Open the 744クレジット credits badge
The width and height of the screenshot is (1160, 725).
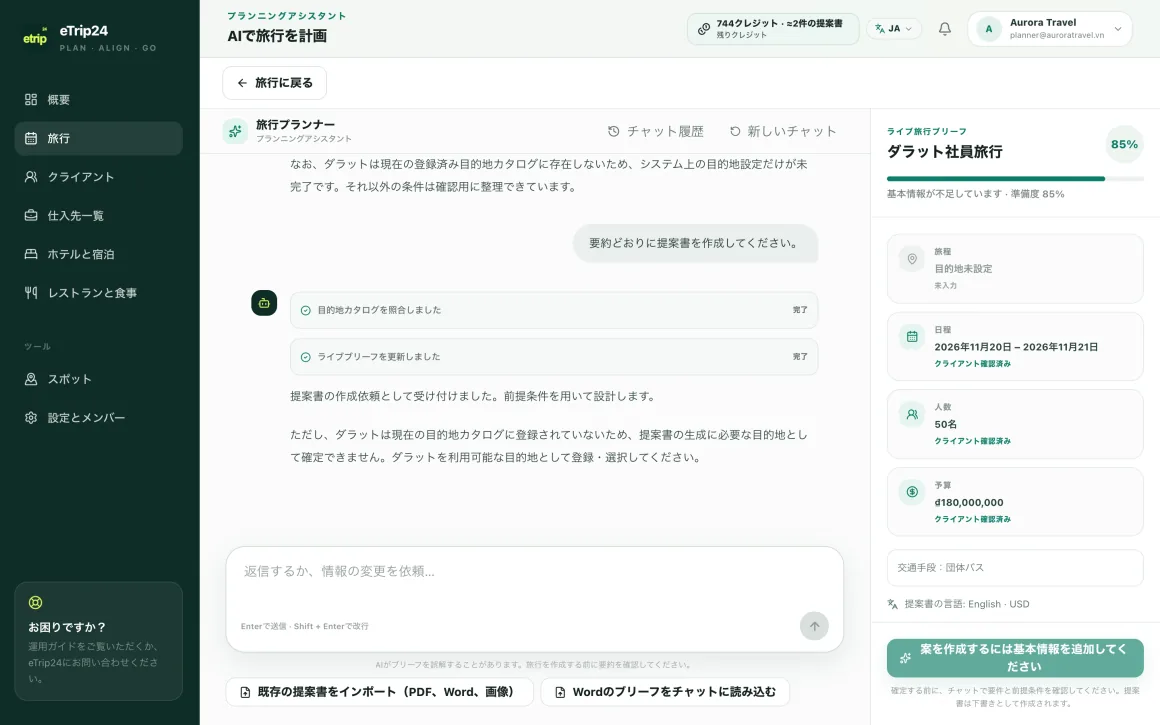coord(773,29)
